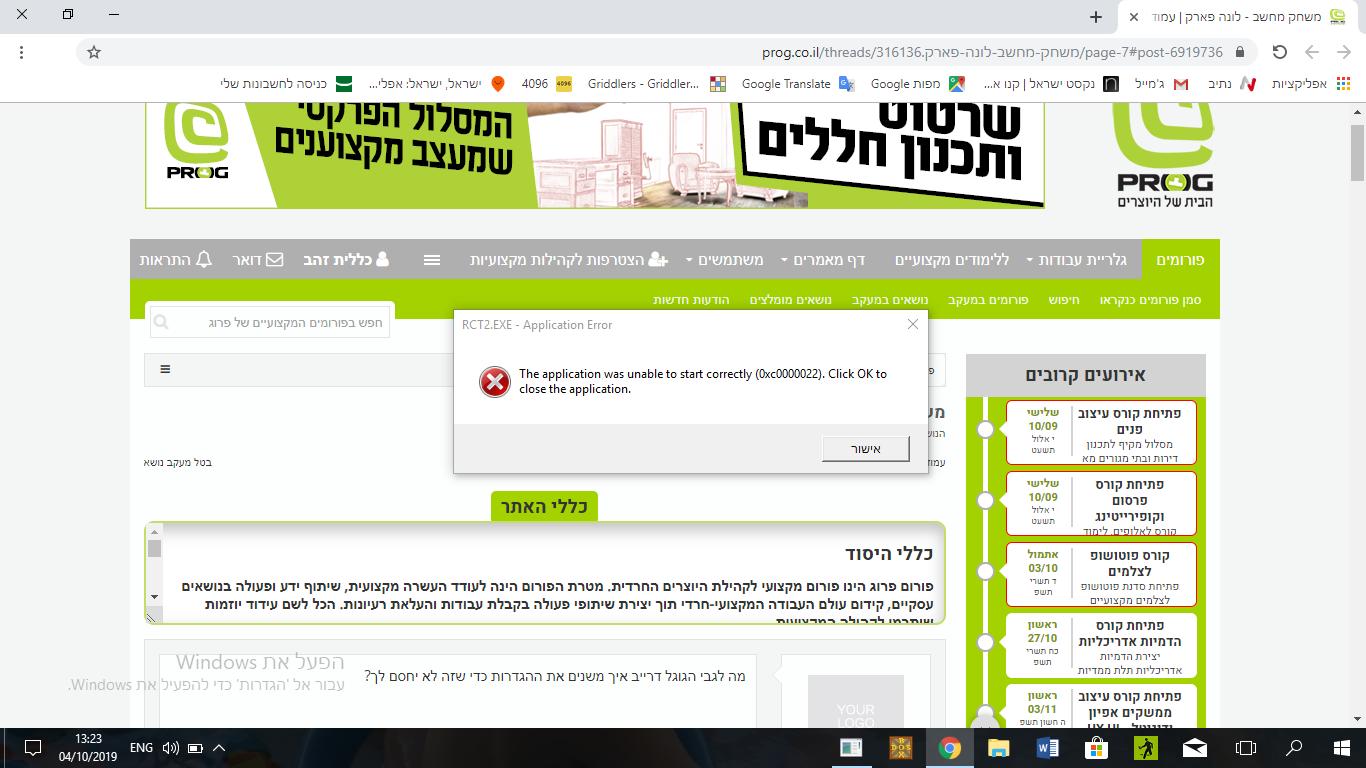Open the נושאים מומלצים link

[x=792, y=300]
